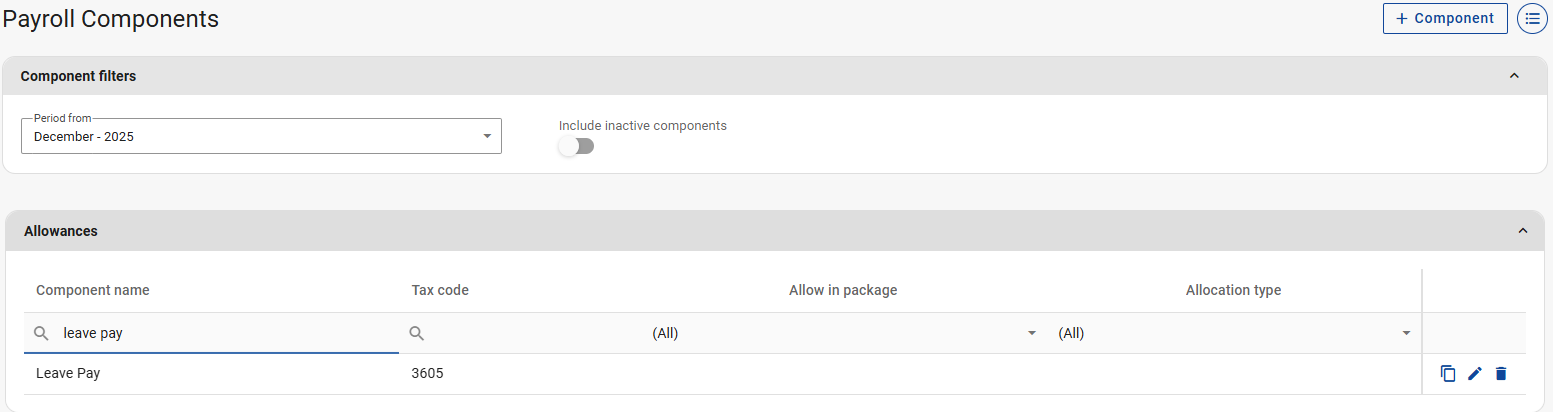Select the Leave Pay row
Image resolution: width=1553 pixels, height=412 pixels.
point(700,374)
